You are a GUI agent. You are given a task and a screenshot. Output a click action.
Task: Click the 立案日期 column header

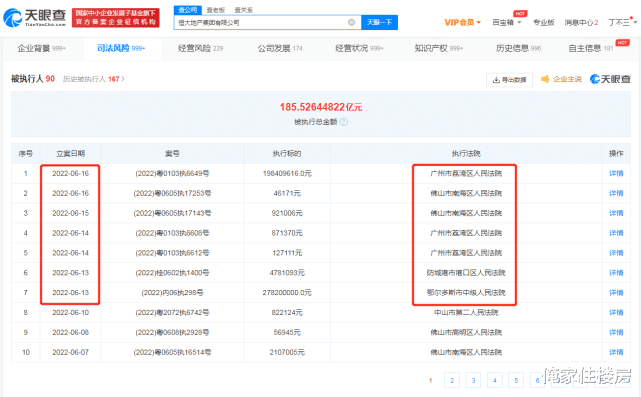coord(71,153)
